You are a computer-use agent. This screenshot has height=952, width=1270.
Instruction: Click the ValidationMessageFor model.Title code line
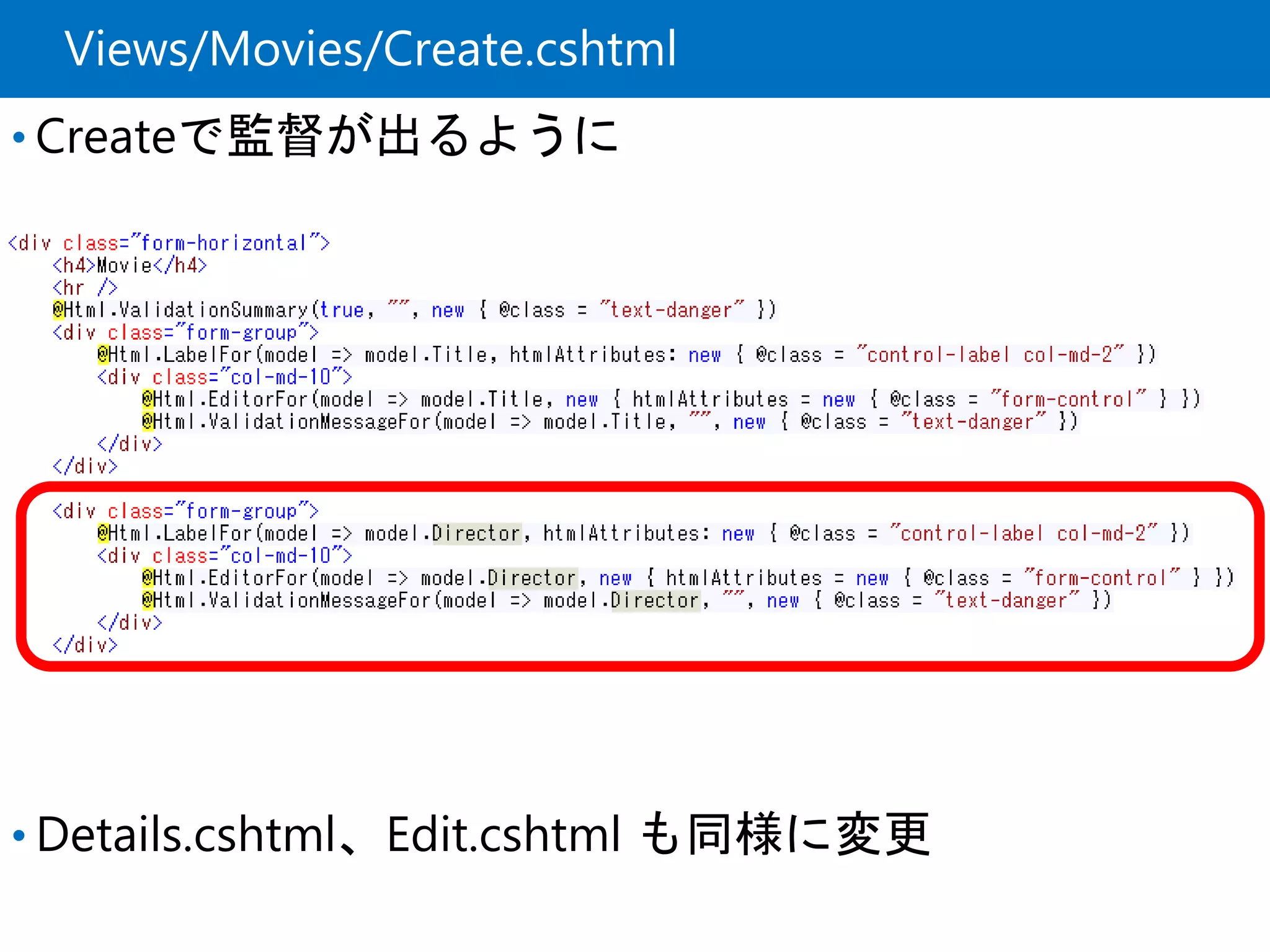(610, 421)
